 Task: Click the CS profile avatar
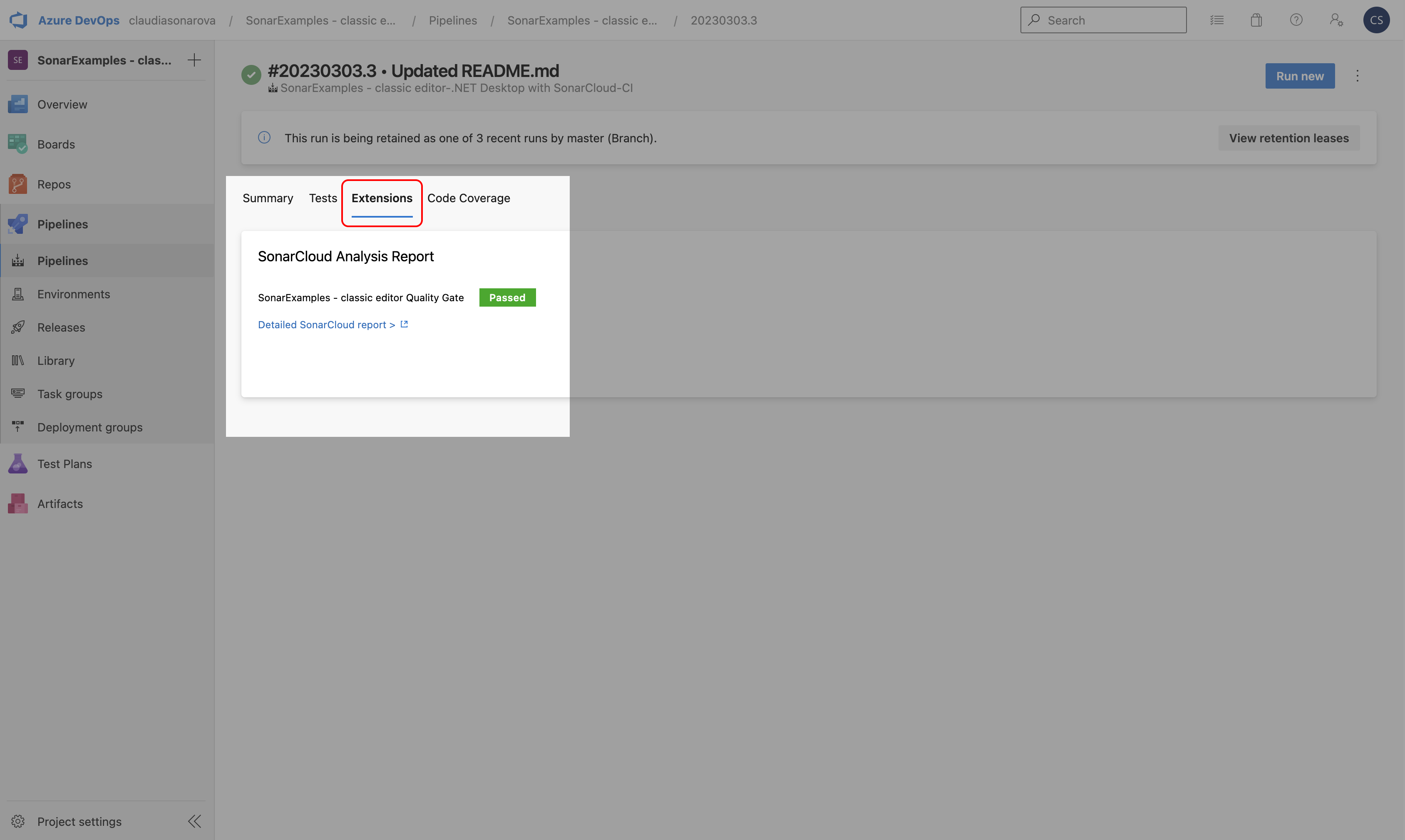(1376, 20)
